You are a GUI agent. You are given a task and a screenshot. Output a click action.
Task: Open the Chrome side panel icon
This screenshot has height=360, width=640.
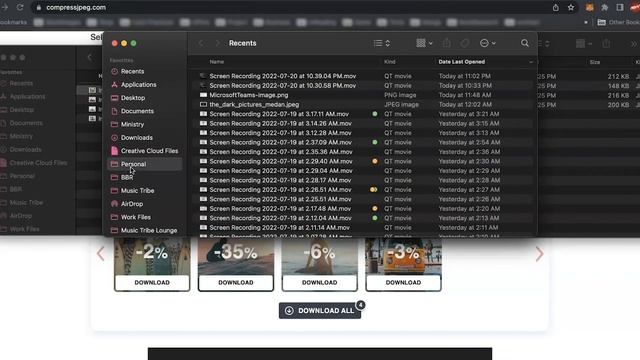pos(620,7)
